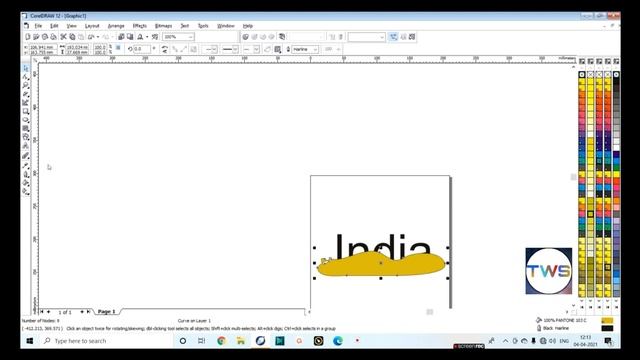Image resolution: width=640 pixels, height=360 pixels.
Task: Click the Windows search box
Action: (x=106, y=340)
